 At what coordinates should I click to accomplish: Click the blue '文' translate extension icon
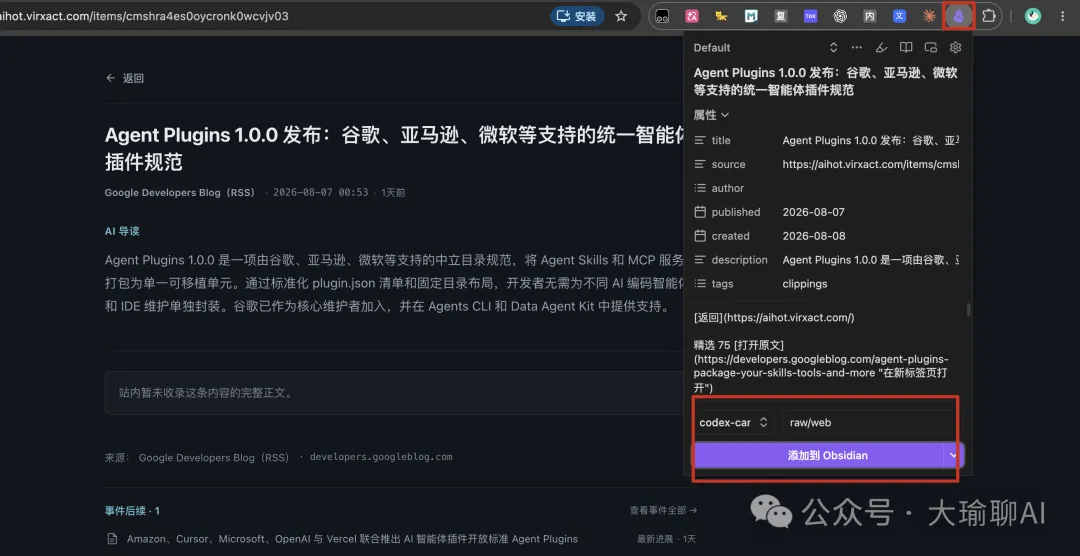pos(900,16)
